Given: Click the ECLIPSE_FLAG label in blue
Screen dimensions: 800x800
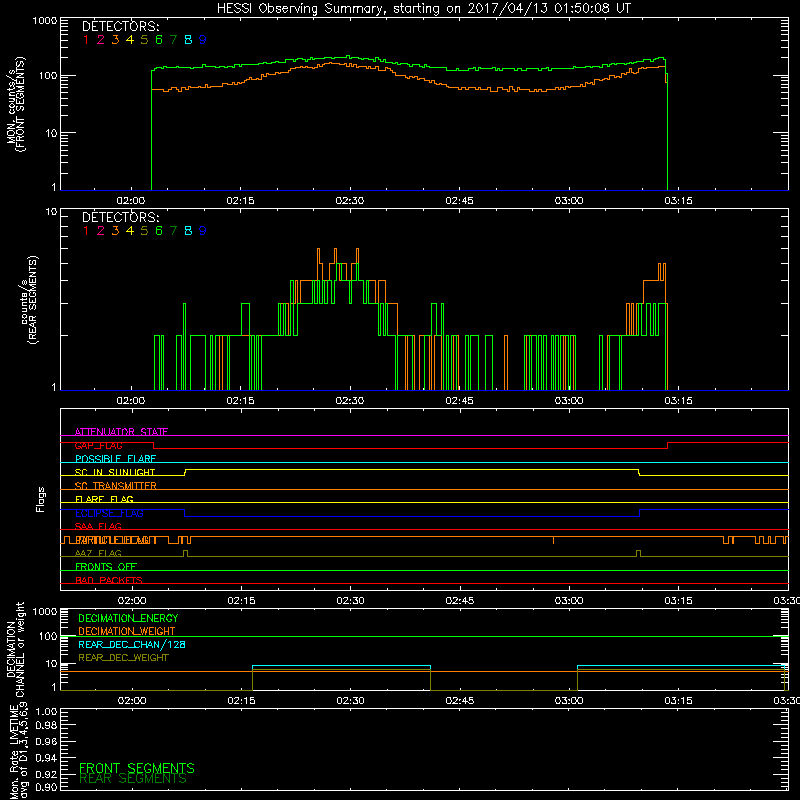Looking at the screenshot, I should 109,513.
